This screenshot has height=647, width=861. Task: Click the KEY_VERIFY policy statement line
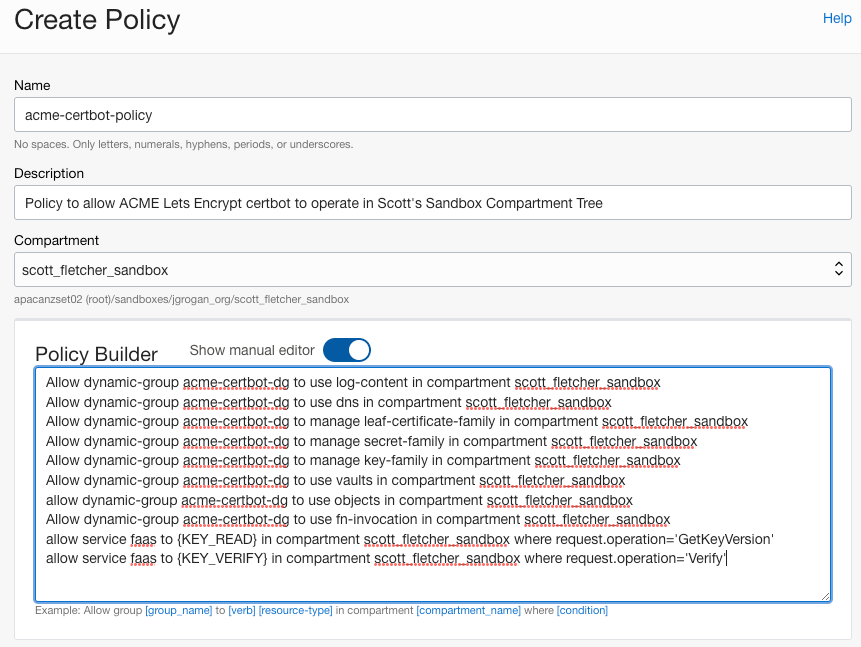(386, 558)
